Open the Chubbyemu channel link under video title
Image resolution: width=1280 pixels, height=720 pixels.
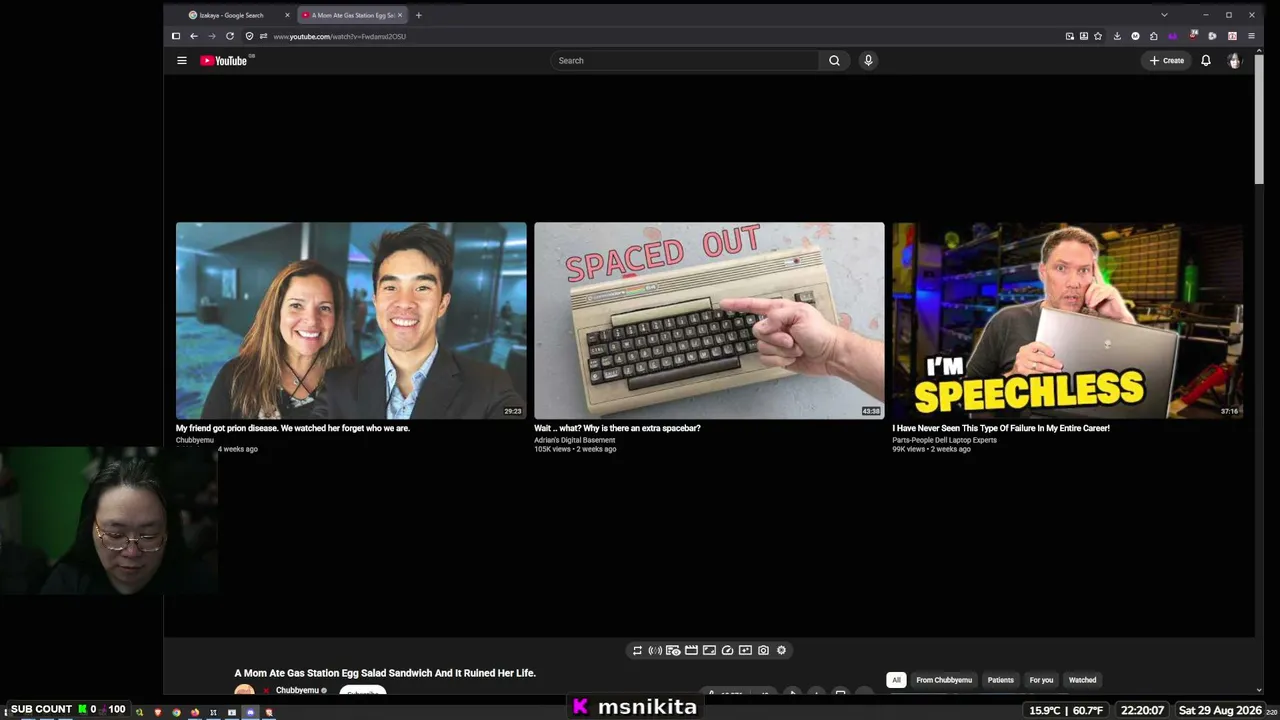tap(297, 690)
